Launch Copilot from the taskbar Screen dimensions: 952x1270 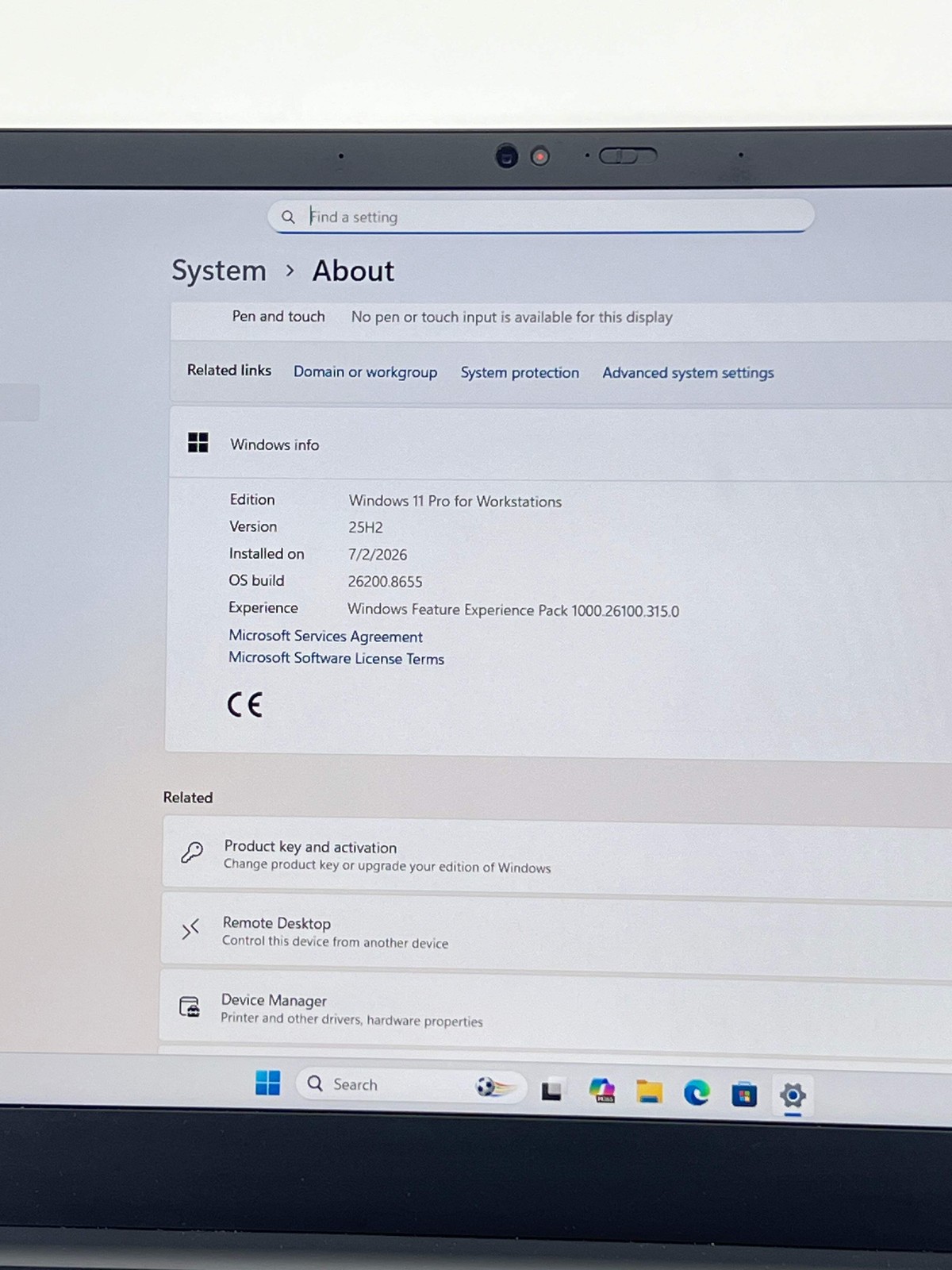(602, 1091)
